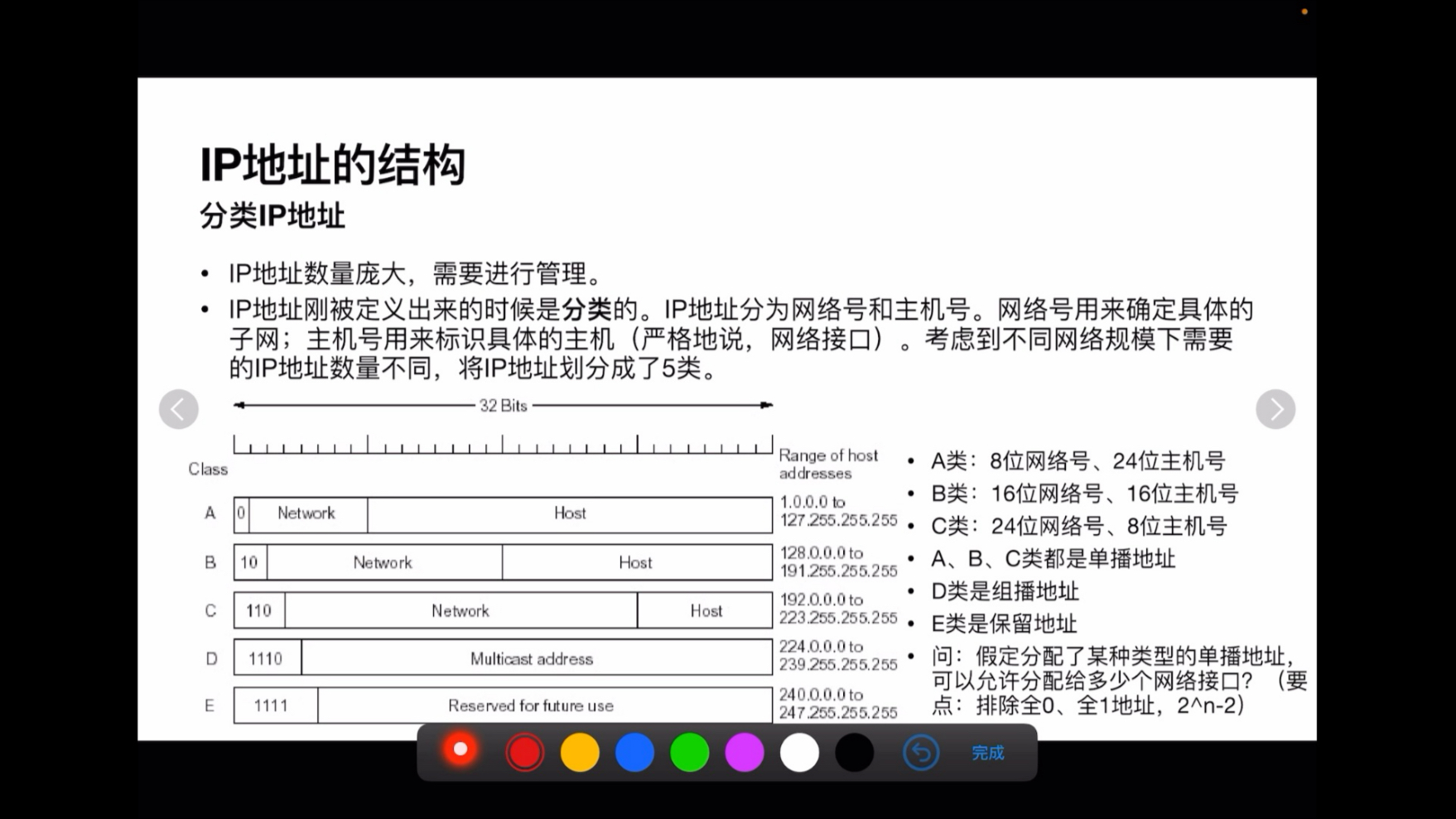Click the Multicast address box
This screenshot has height=819, width=1456.
pyautogui.click(x=533, y=658)
